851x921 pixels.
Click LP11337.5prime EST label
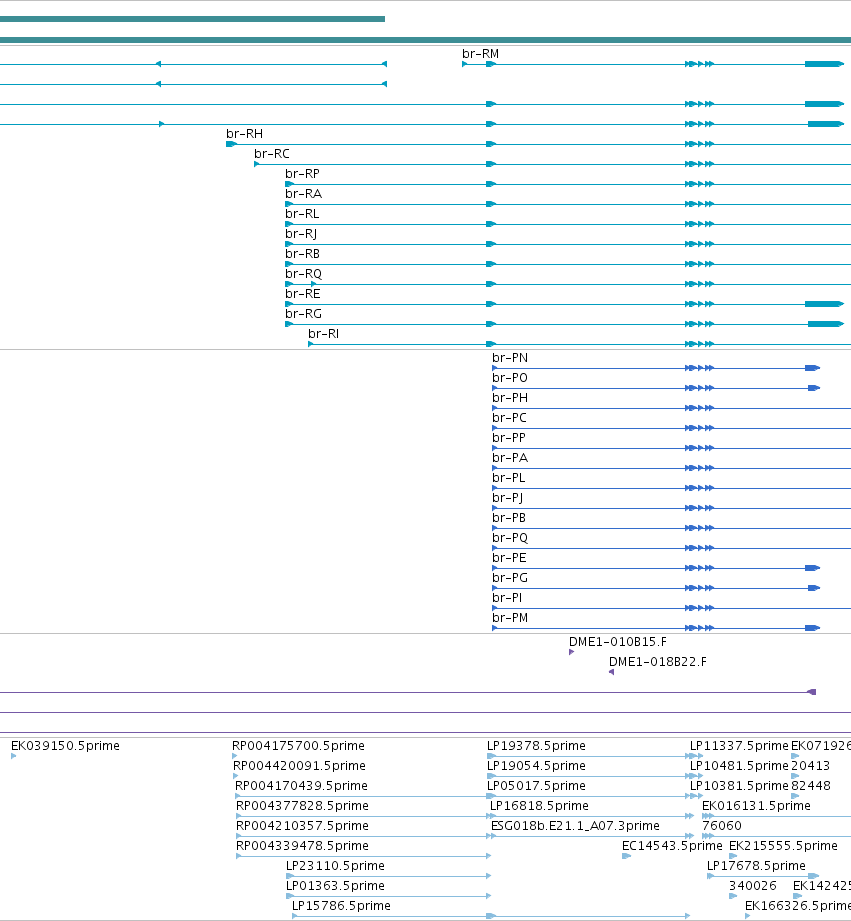[x=739, y=745]
